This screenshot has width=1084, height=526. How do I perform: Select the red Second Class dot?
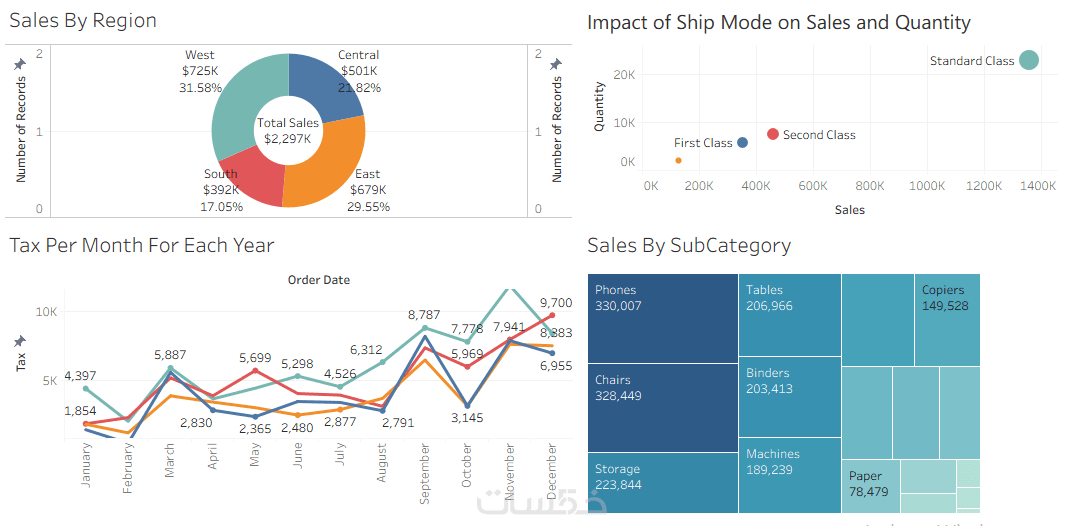[x=773, y=134]
